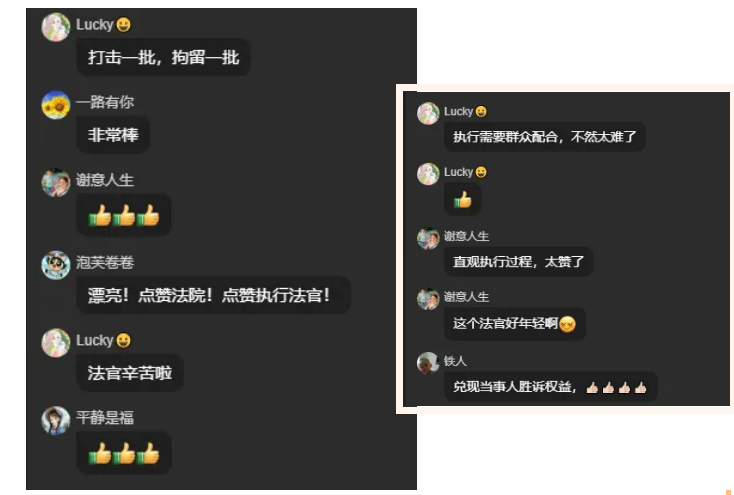Viewport: 734px width, 495px height.
Task: Click emoji face in 这个法官好年轻啊 message
Action: pyautogui.click(x=567, y=324)
